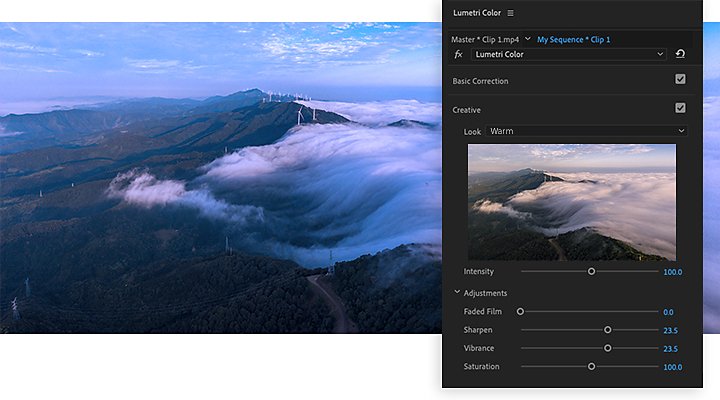Click the Vibrance value 23.5
Screen dimensions: 720x400
click(x=670, y=349)
